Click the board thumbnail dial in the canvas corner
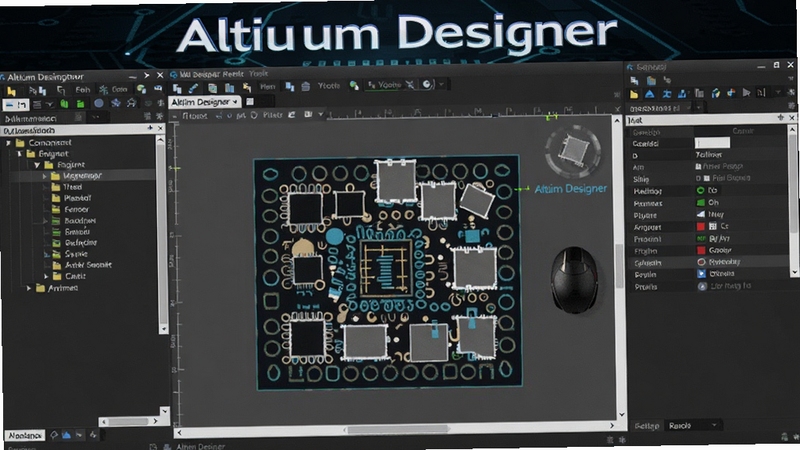800x450 pixels. [x=573, y=151]
